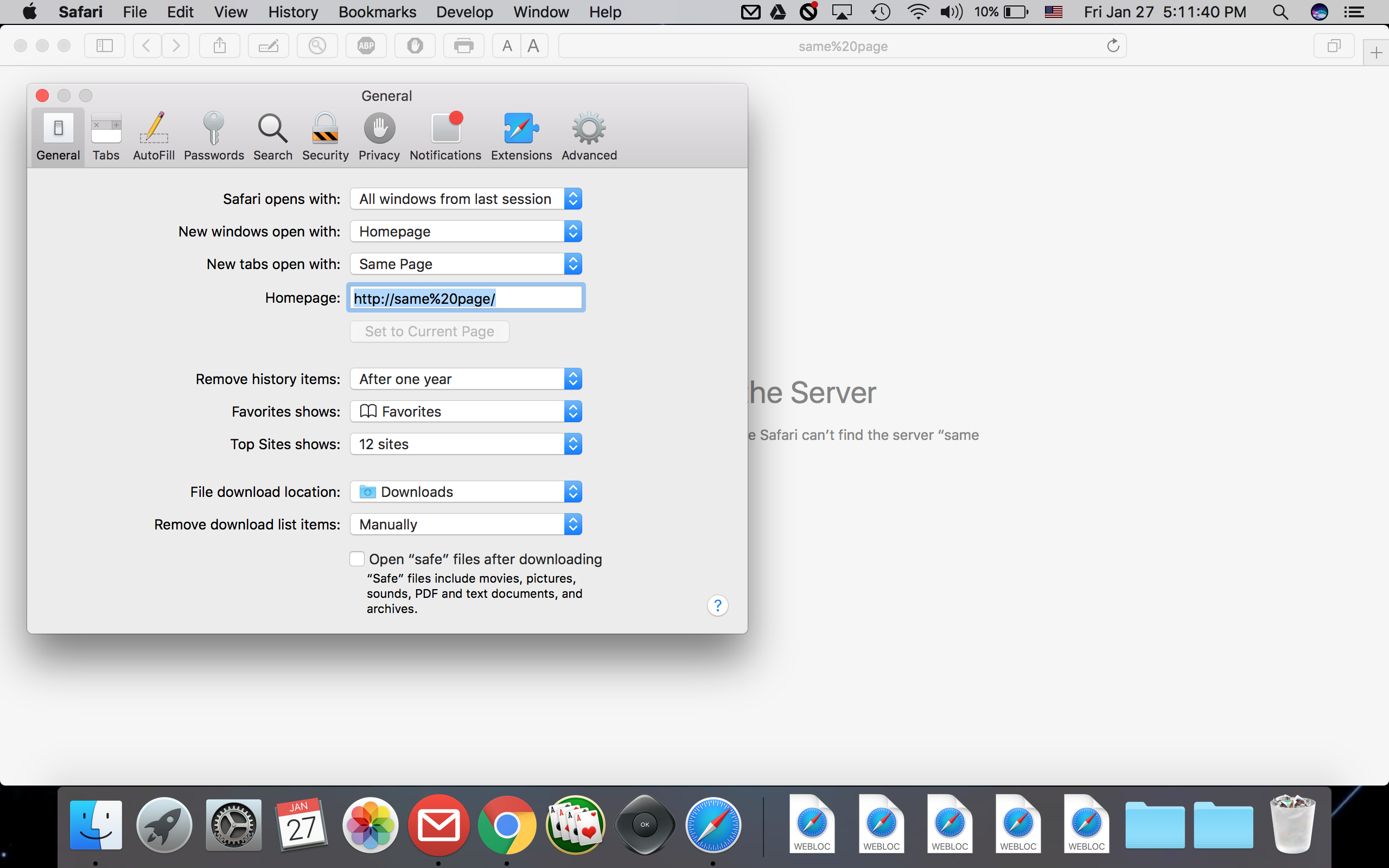Open the Privacy preferences pane
This screenshot has width=1389, height=868.
coord(379,137)
